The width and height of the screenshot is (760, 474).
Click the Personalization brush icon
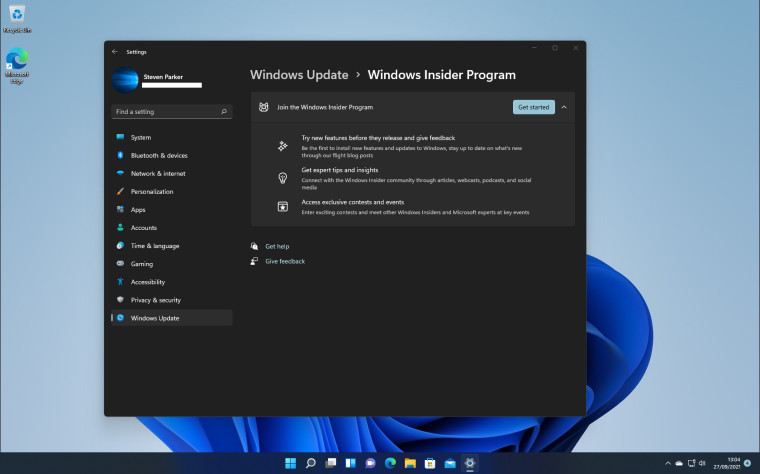point(120,191)
